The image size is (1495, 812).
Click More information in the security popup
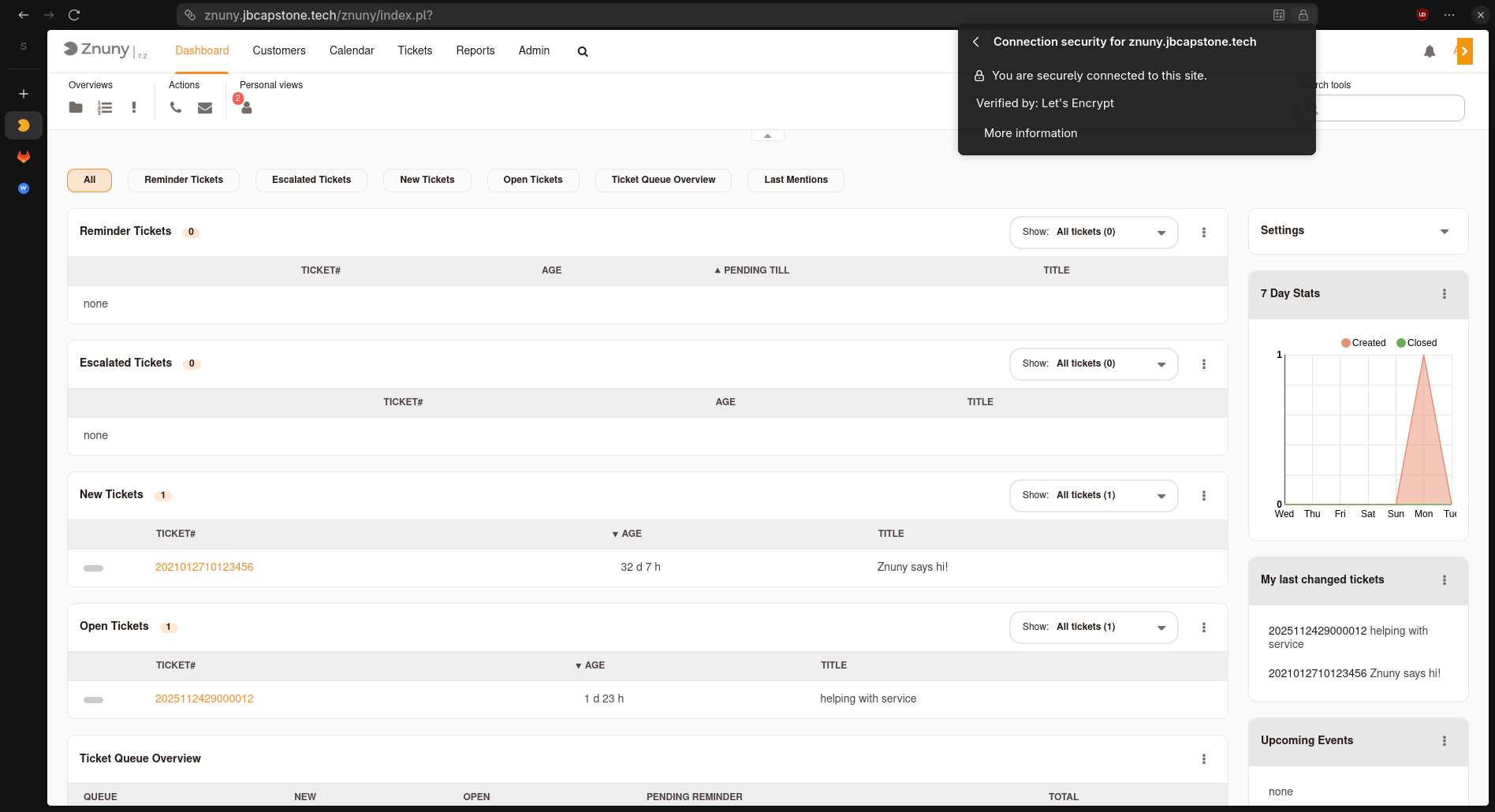pos(1030,132)
